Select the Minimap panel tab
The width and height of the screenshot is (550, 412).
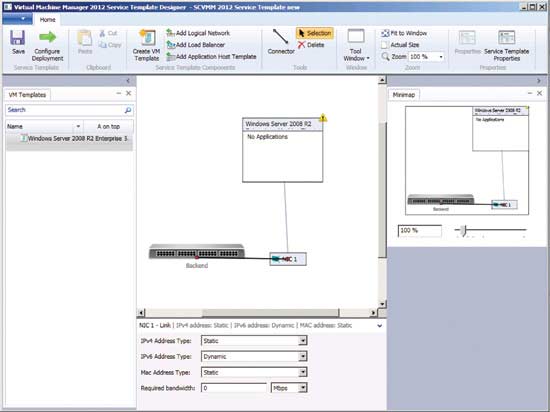coord(403,95)
